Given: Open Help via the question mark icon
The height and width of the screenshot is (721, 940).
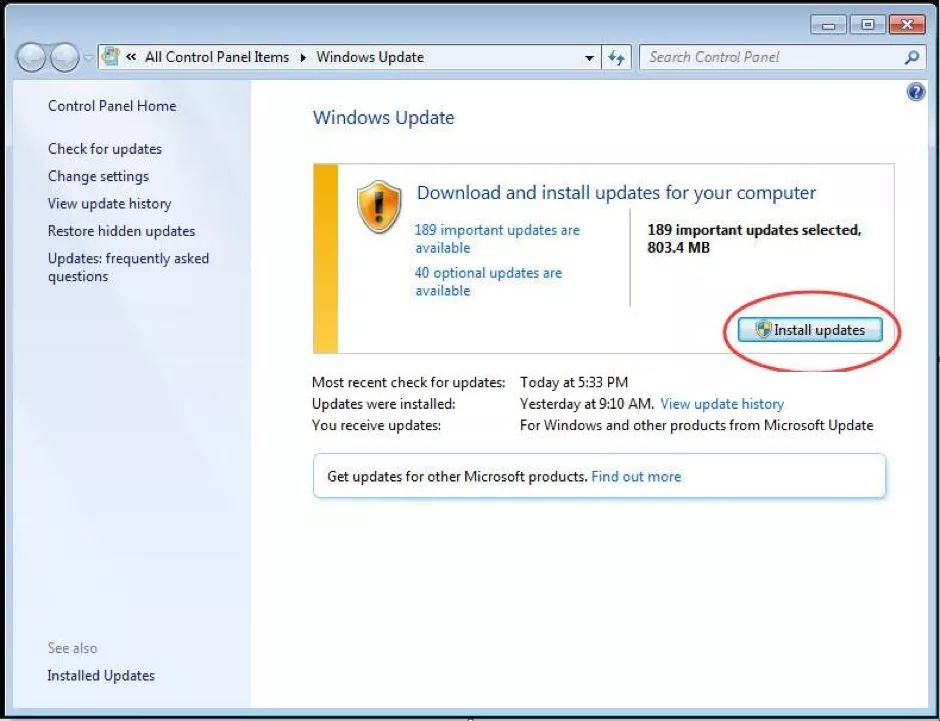Looking at the screenshot, I should coord(916,91).
